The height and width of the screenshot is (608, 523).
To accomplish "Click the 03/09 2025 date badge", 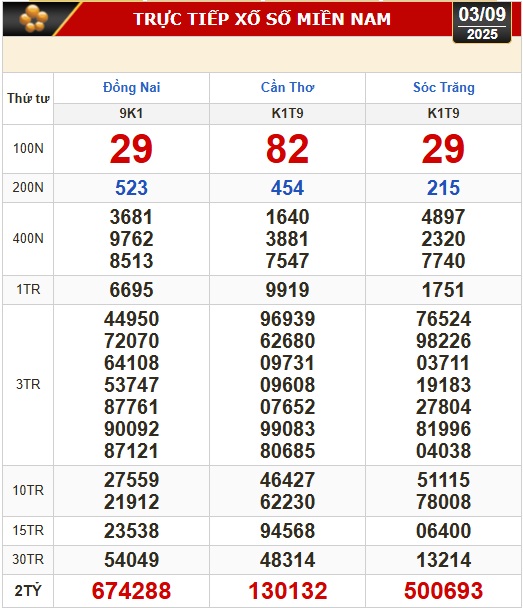I will click(x=482, y=22).
